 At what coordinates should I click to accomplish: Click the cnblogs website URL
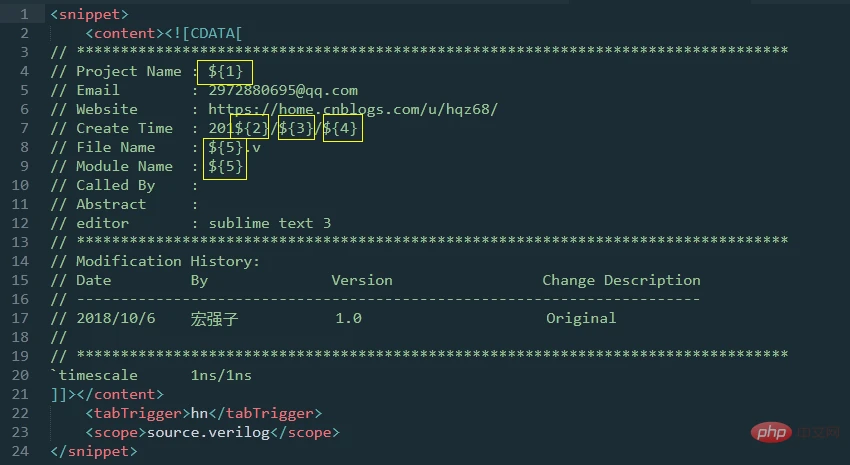[352, 109]
